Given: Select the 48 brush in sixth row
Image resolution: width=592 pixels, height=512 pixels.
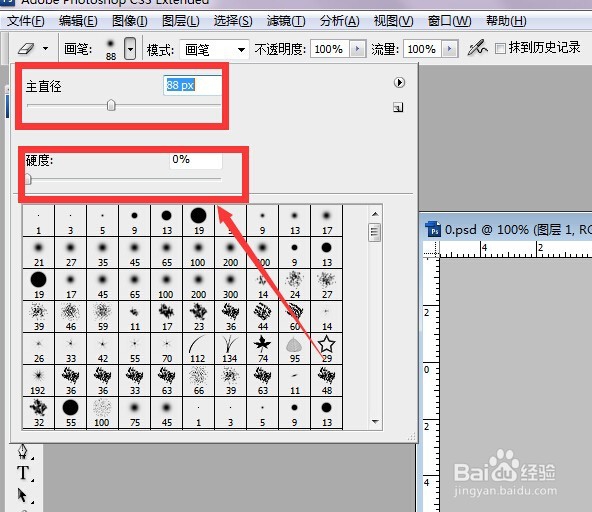Looking at the screenshot, I should [x=327, y=381].
